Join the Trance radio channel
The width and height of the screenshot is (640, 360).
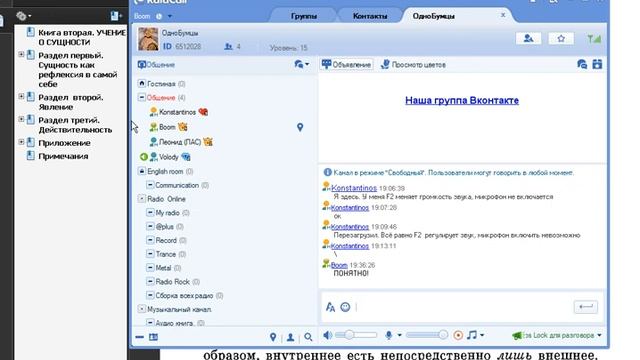pos(166,254)
